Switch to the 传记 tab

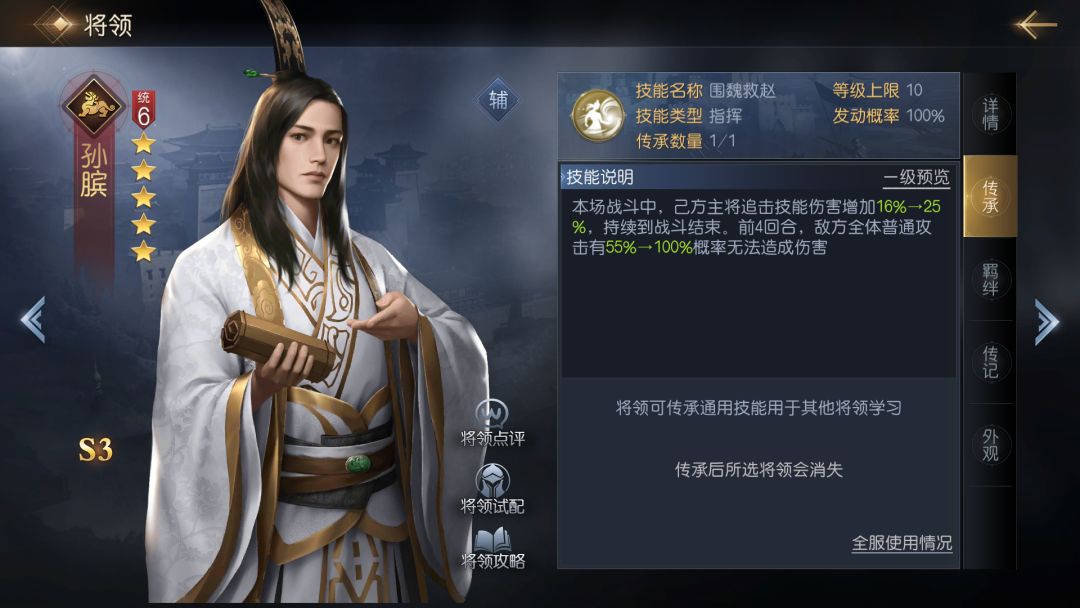click(x=990, y=362)
